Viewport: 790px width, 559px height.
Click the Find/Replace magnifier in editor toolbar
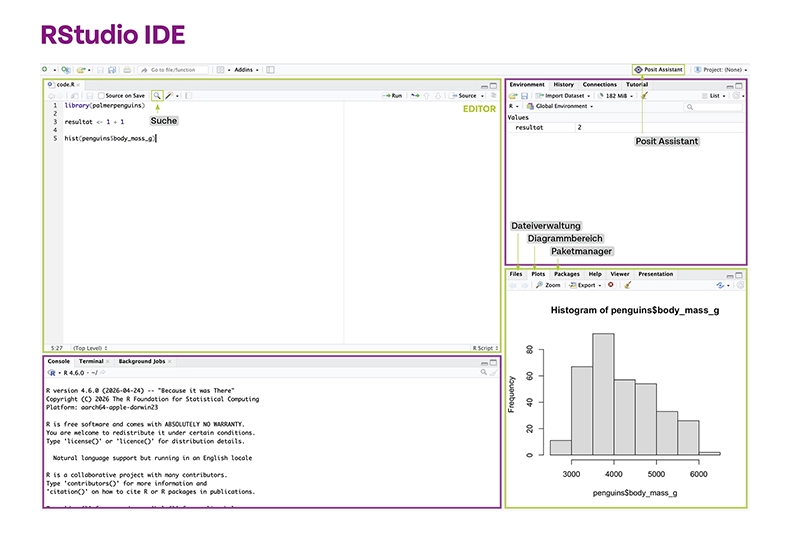157,96
